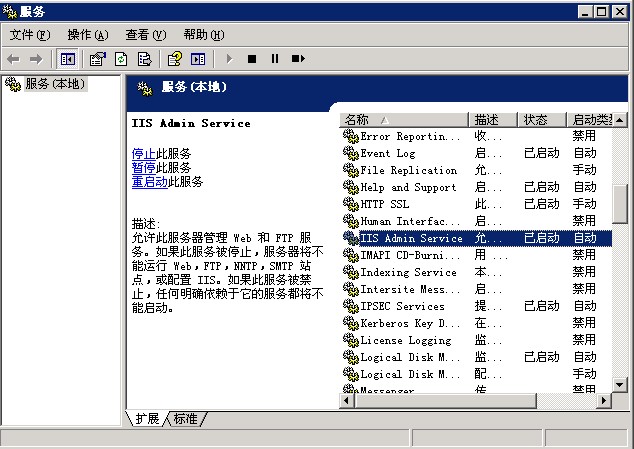Open the 查看(V) menu

[x=146, y=35]
